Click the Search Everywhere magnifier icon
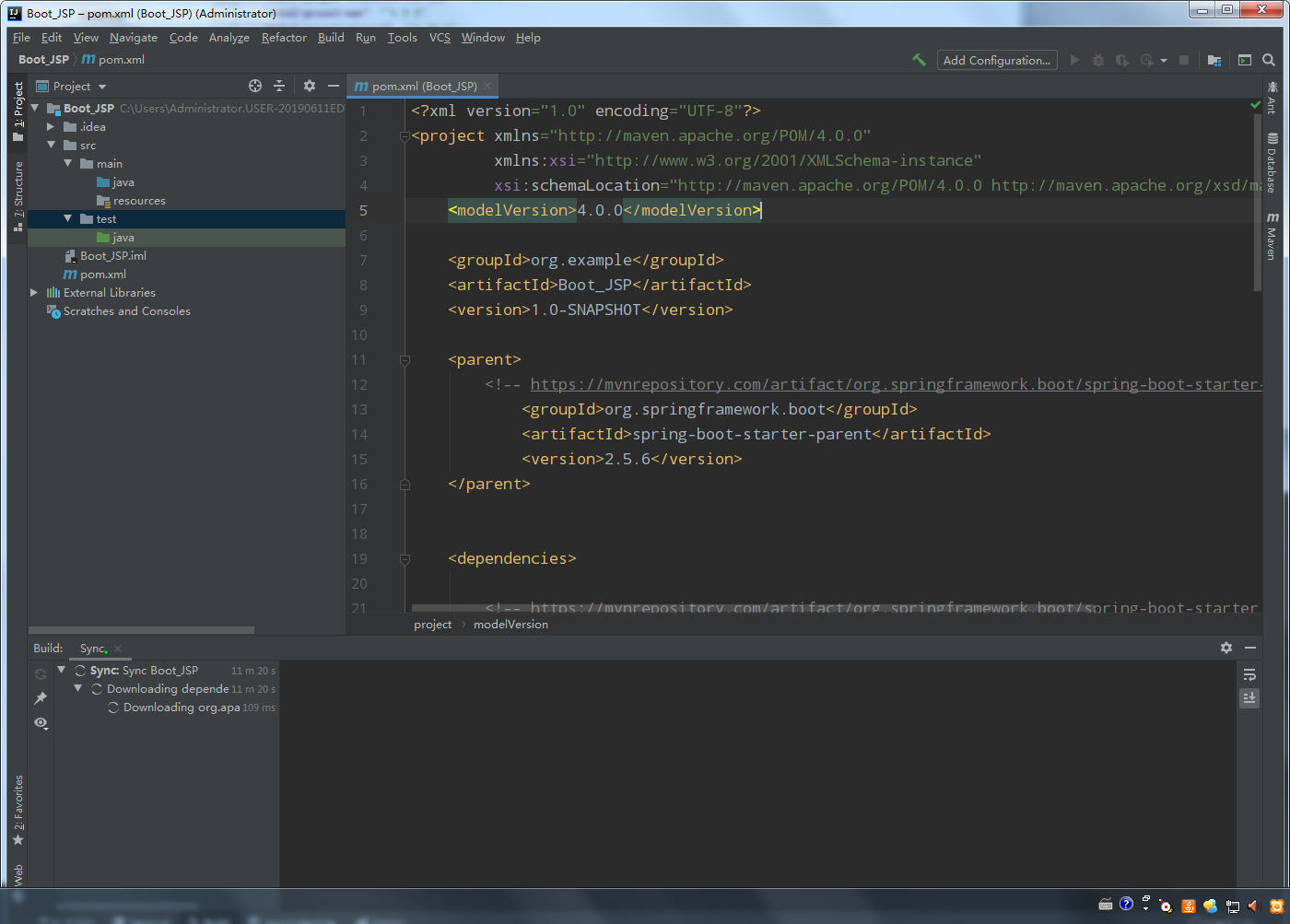This screenshot has width=1290, height=924. (x=1269, y=60)
